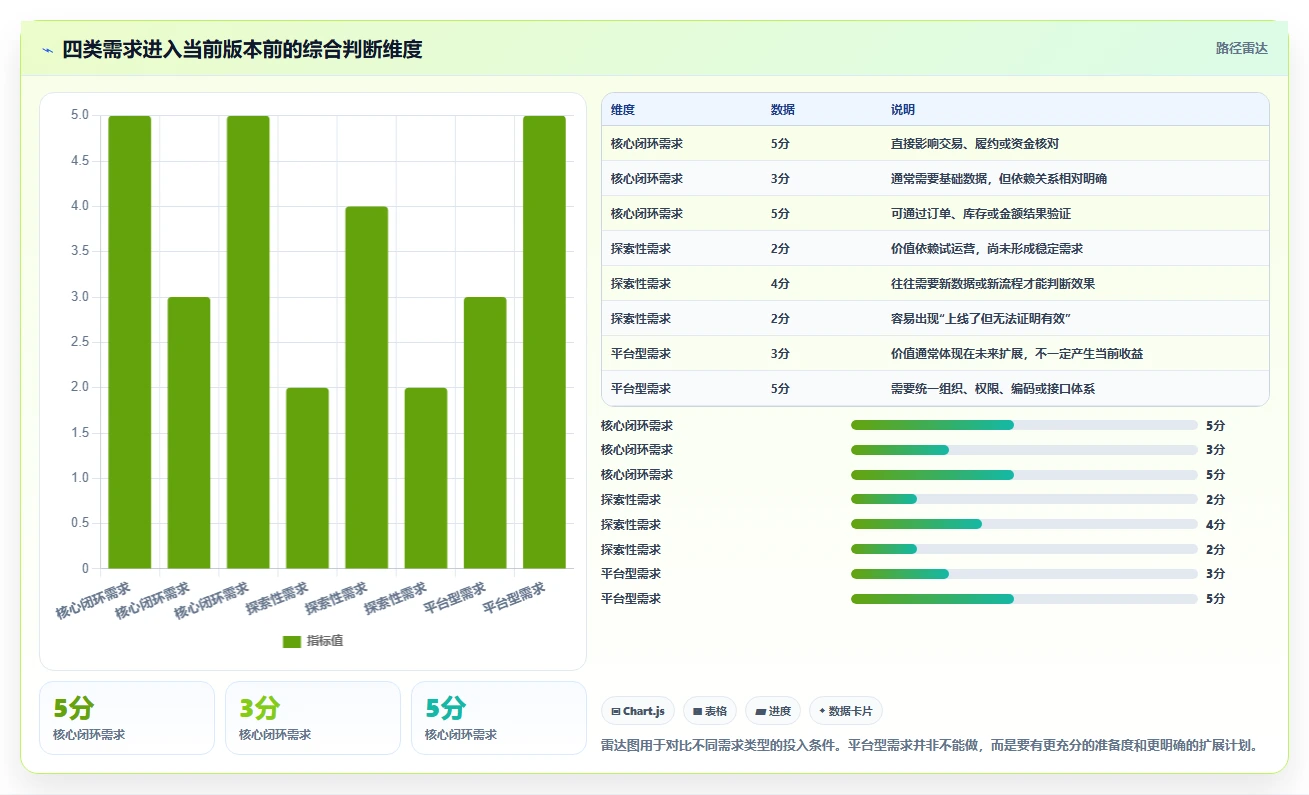Click 平台型需求 in the 价值通常体现在未来扩展 row
The height and width of the screenshot is (795, 1309).
point(641,354)
